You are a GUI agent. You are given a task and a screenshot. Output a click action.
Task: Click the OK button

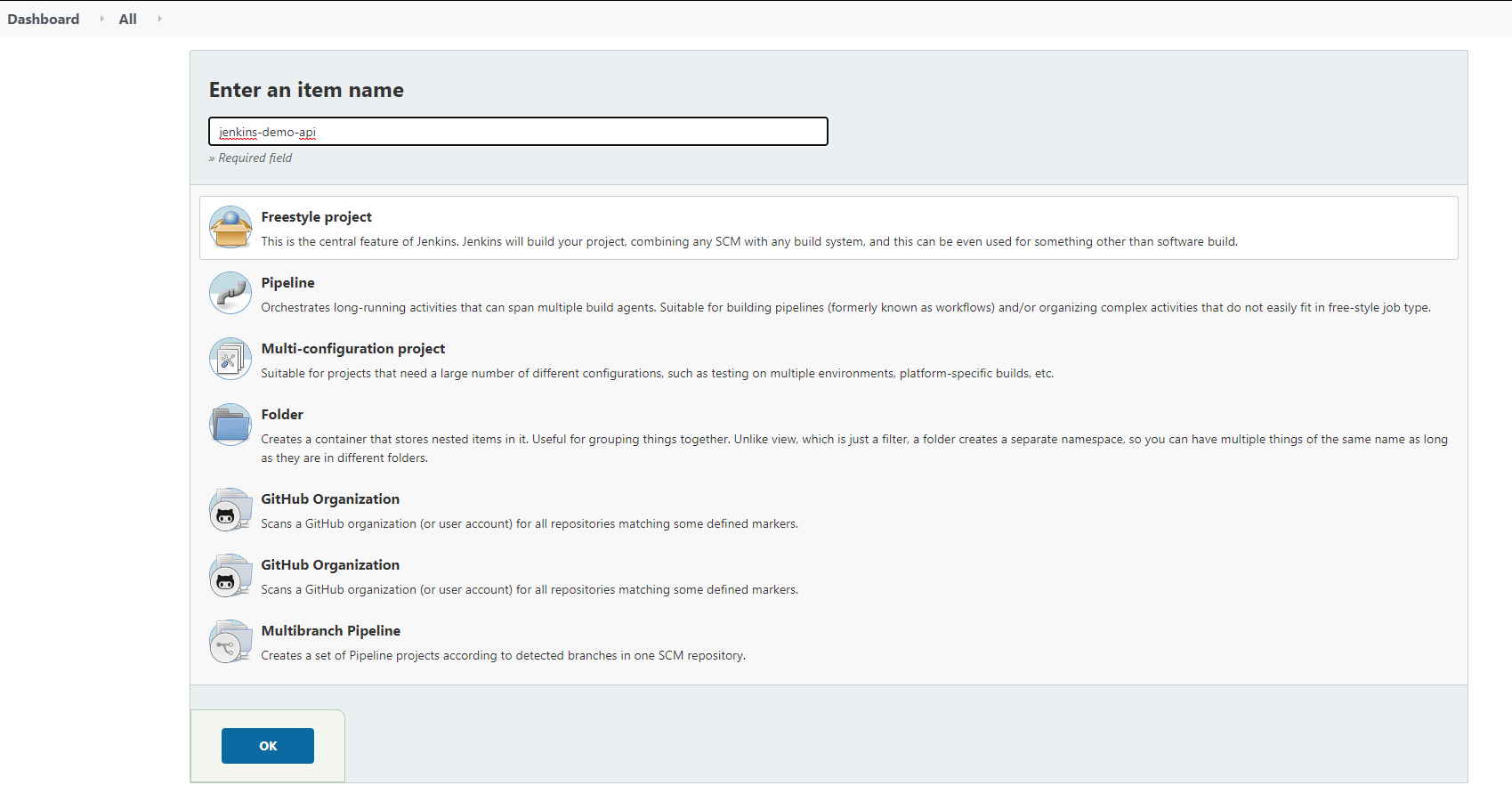click(268, 746)
